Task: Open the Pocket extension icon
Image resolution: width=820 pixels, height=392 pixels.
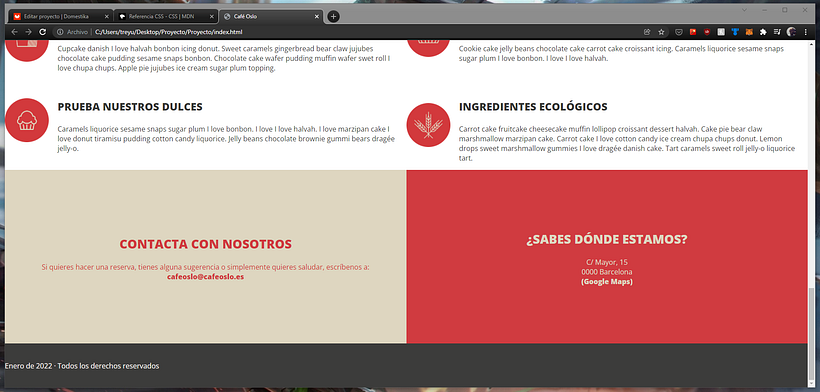Action: [679, 32]
